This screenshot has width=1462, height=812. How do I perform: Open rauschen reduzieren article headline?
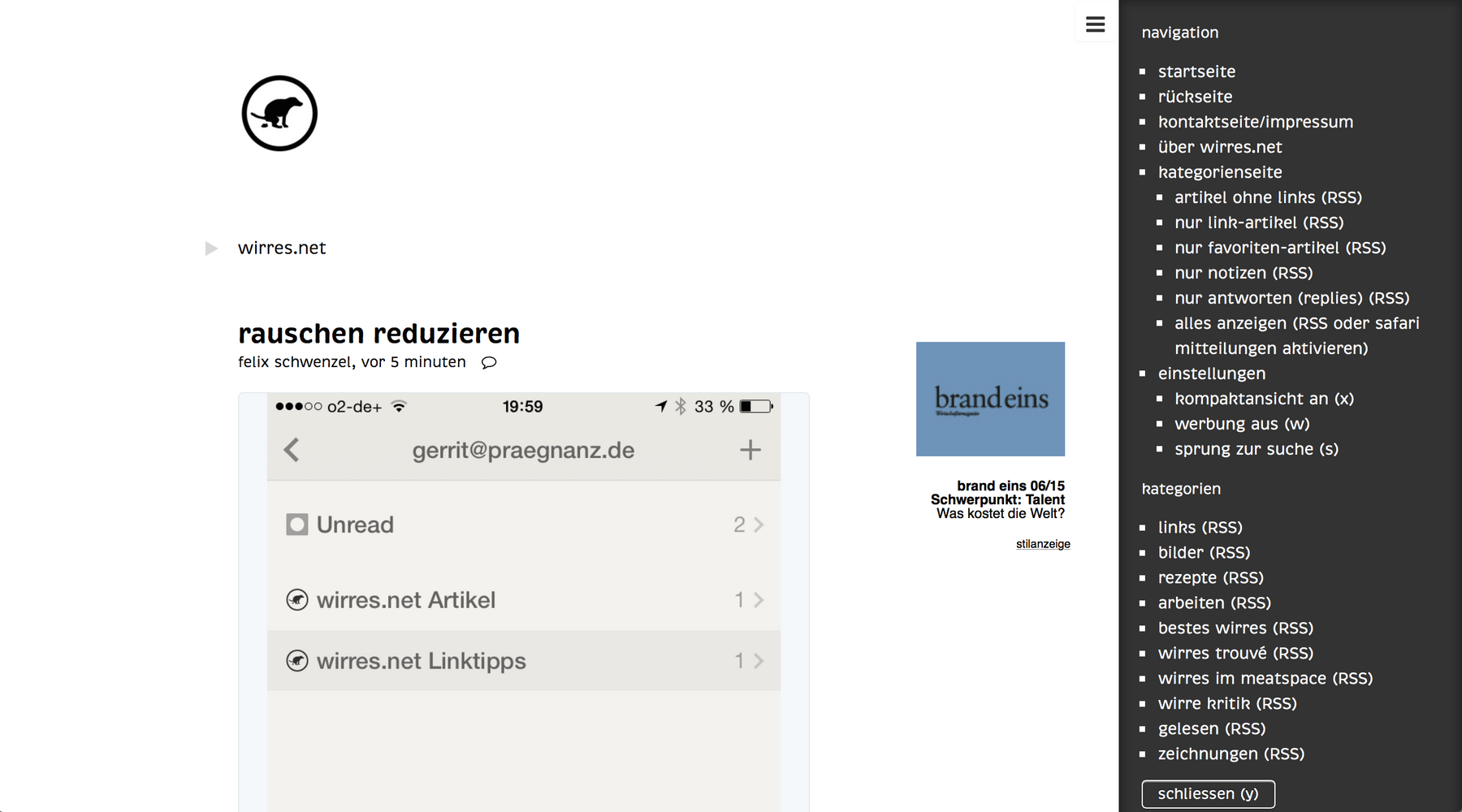[378, 334]
